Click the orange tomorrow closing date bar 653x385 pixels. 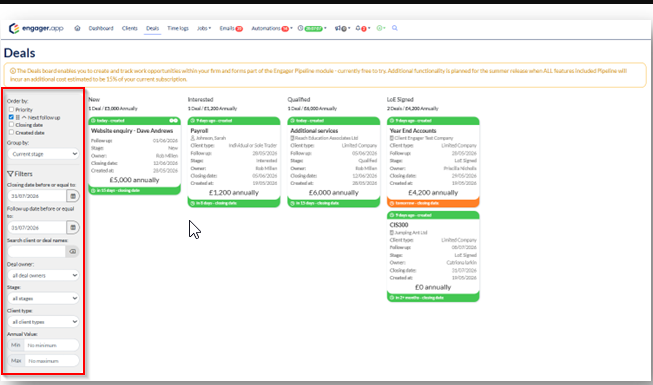click(433, 203)
